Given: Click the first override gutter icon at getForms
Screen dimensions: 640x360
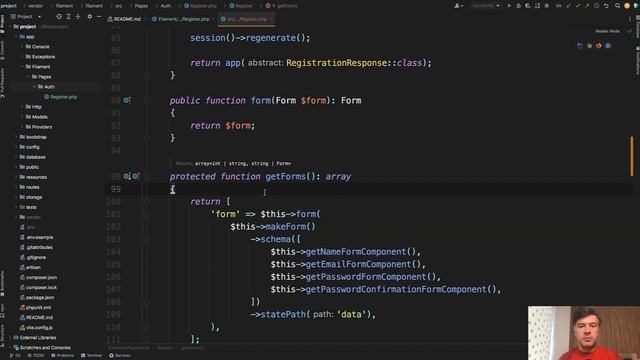Looking at the screenshot, I should coord(127,176).
